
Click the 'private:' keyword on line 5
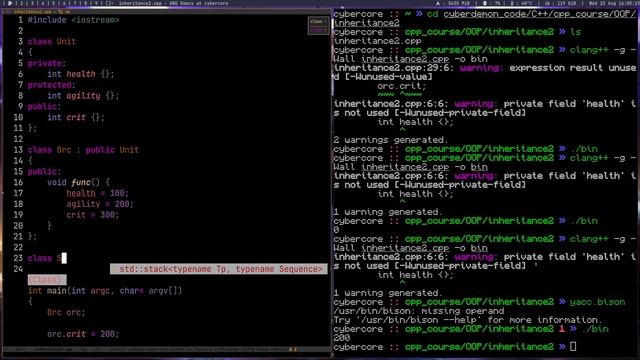coord(47,63)
